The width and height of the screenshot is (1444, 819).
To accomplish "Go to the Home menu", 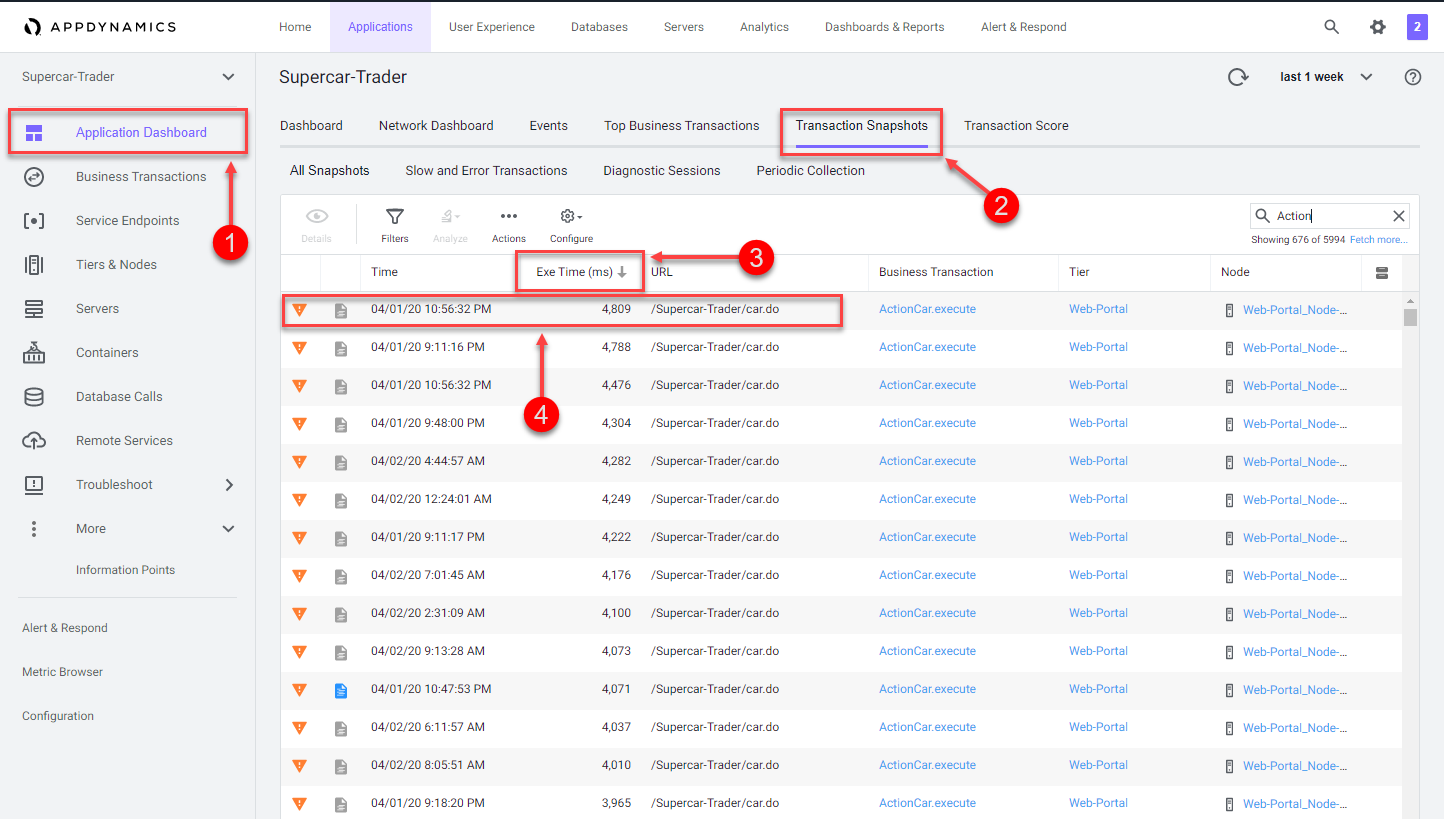I will coord(295,27).
